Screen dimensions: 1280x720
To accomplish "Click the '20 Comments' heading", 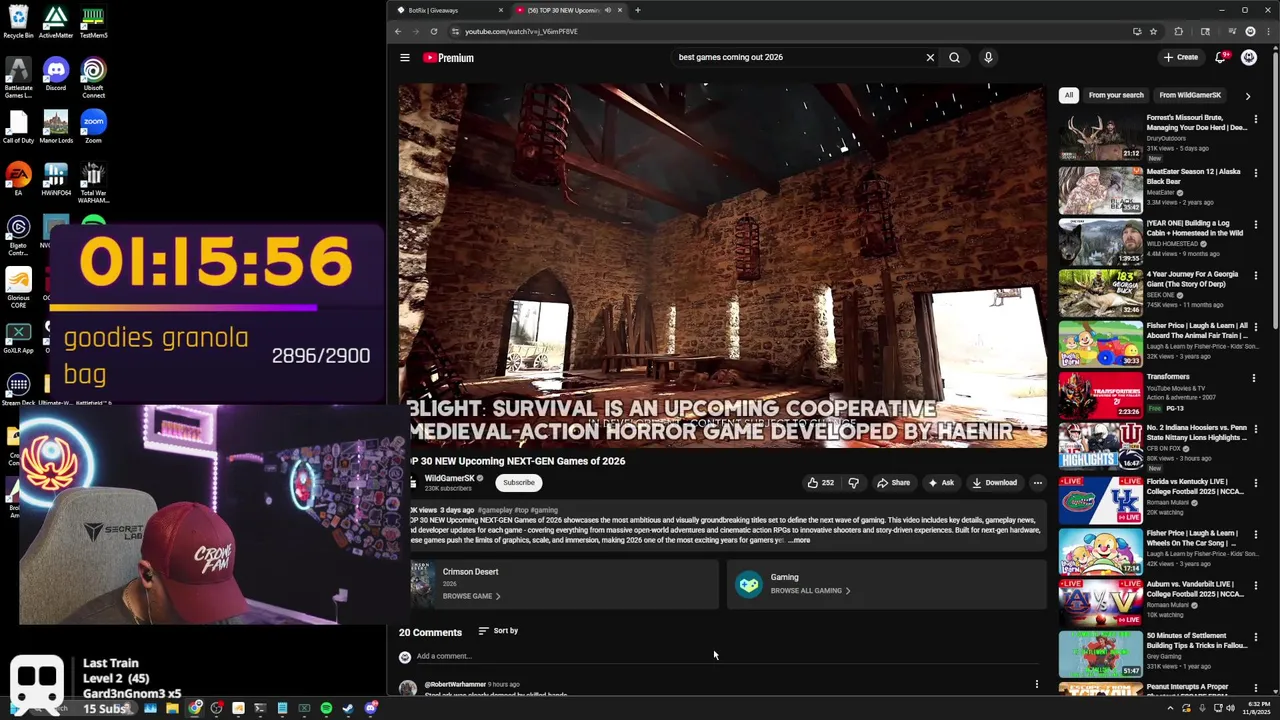I will [430, 632].
